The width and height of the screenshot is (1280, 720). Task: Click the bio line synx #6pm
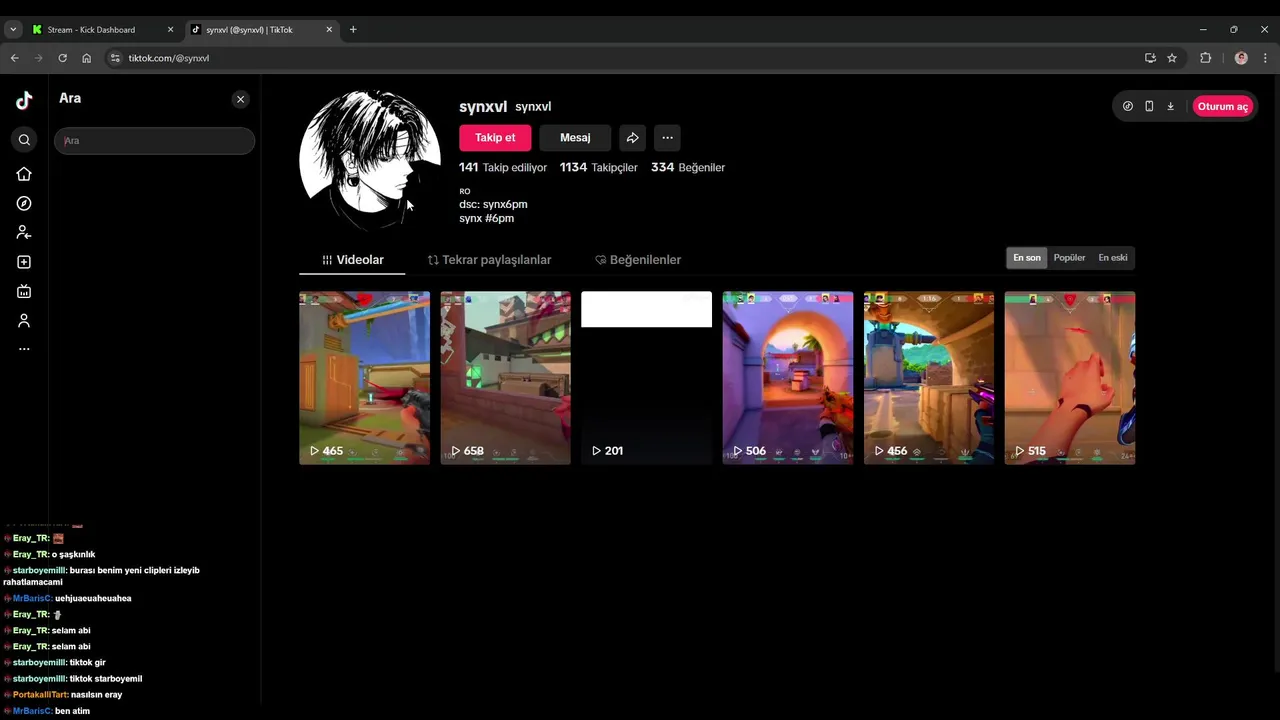[x=487, y=218]
